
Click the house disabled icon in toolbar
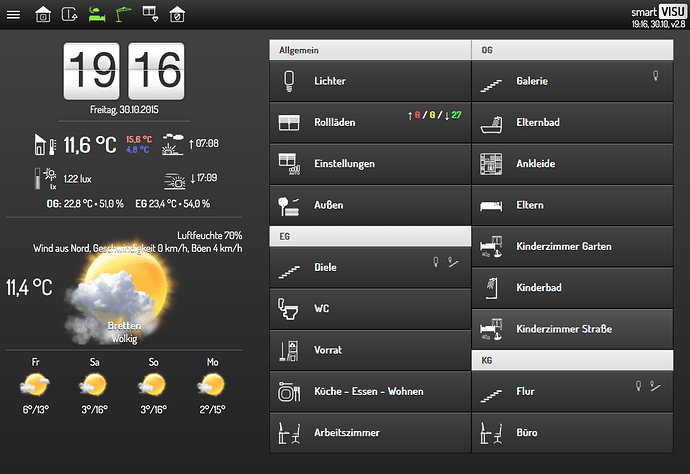point(177,15)
